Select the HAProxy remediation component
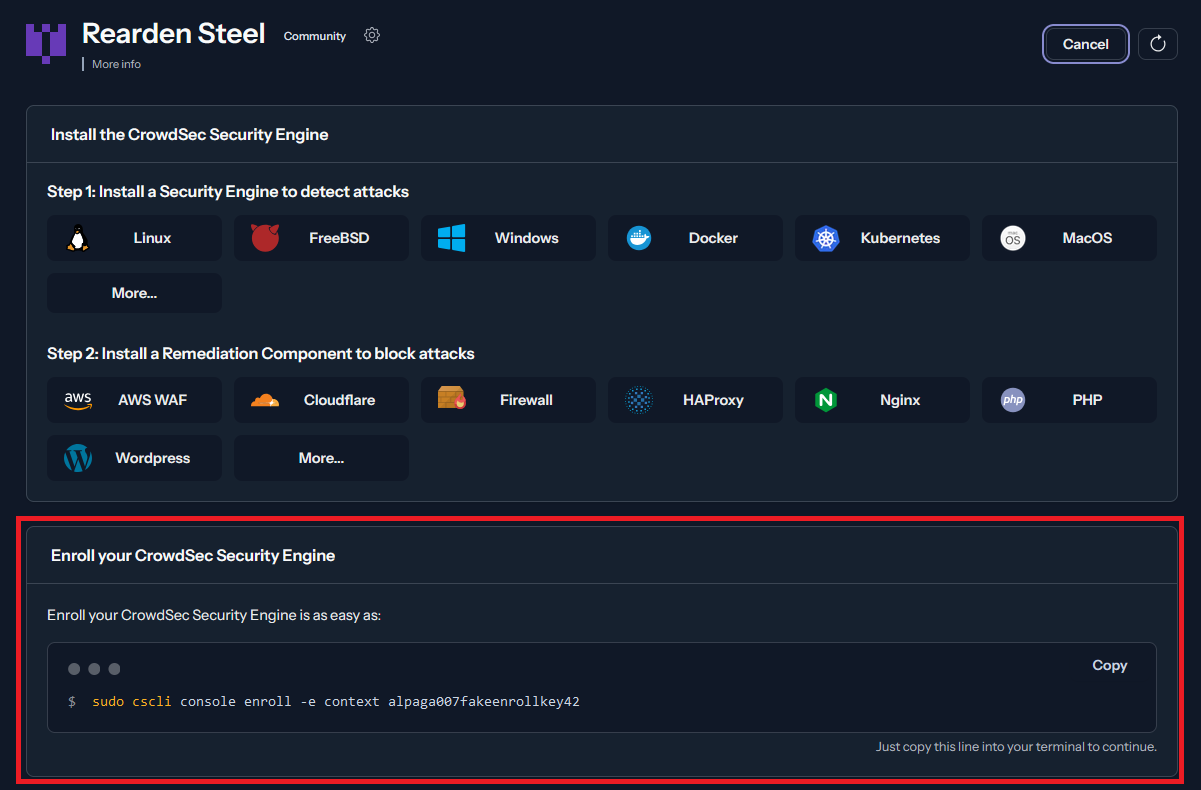1201x790 pixels. [695, 400]
